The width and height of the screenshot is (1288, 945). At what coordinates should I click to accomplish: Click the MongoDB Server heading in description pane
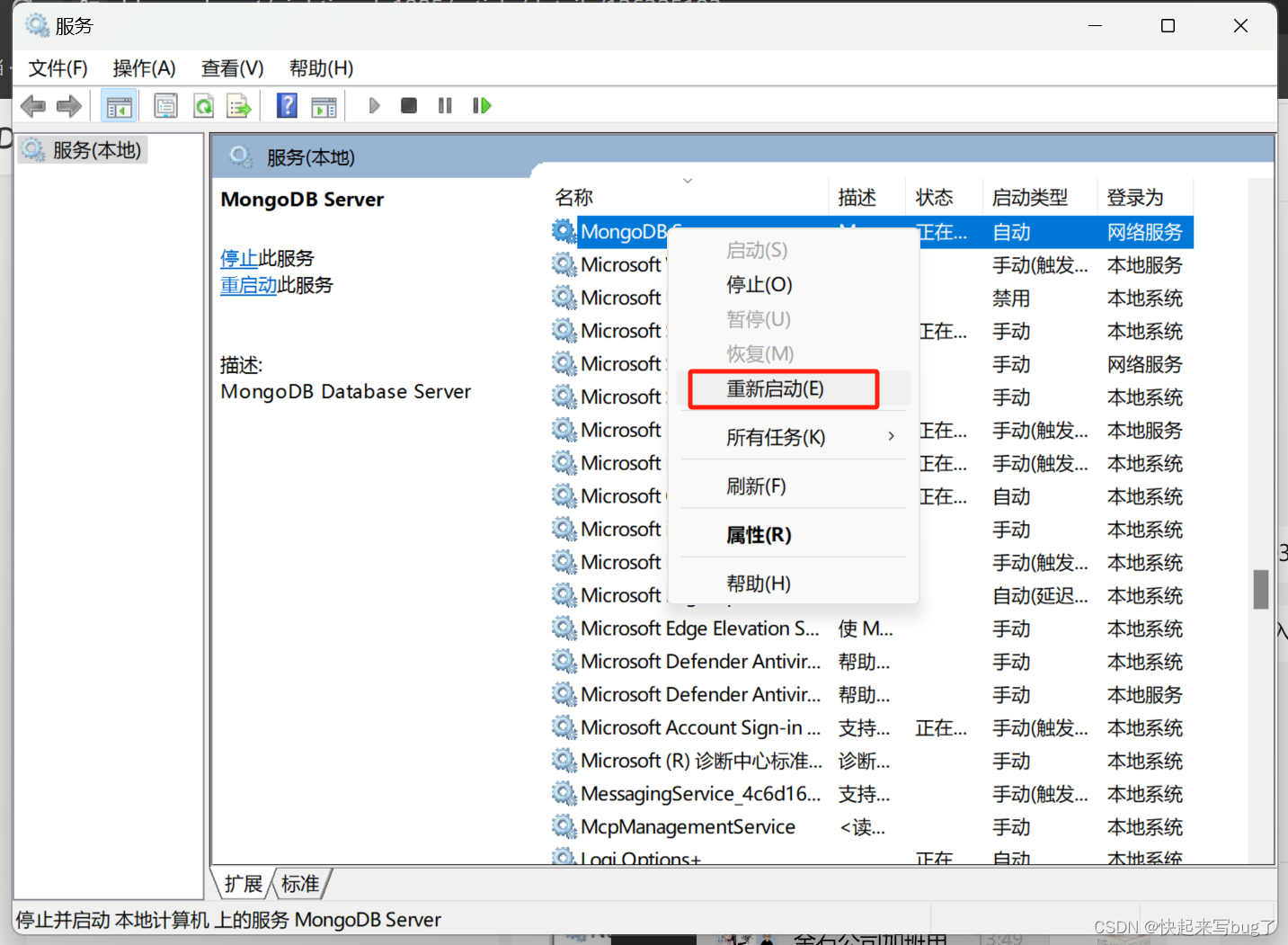coord(302,200)
